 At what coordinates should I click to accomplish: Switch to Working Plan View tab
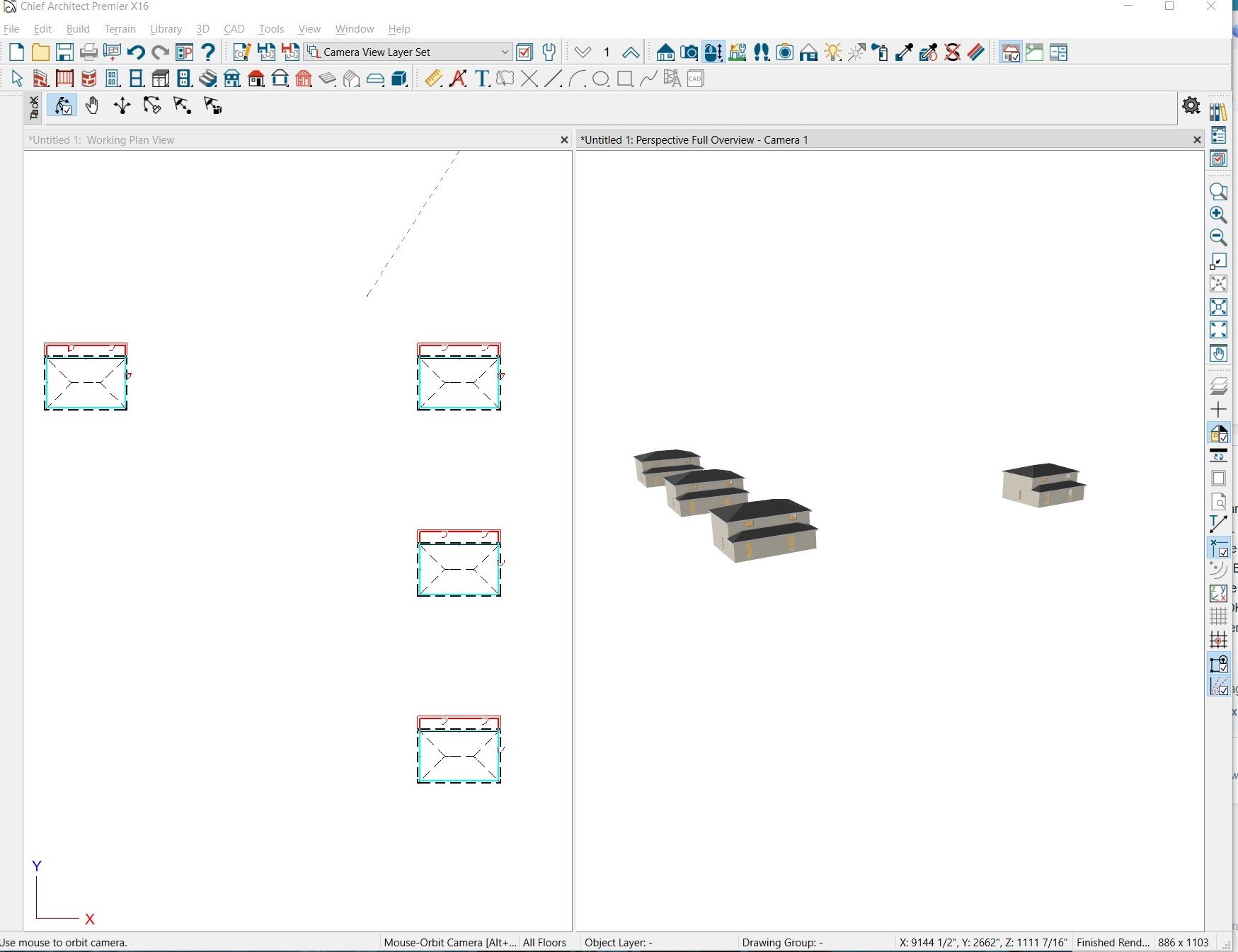[x=101, y=140]
